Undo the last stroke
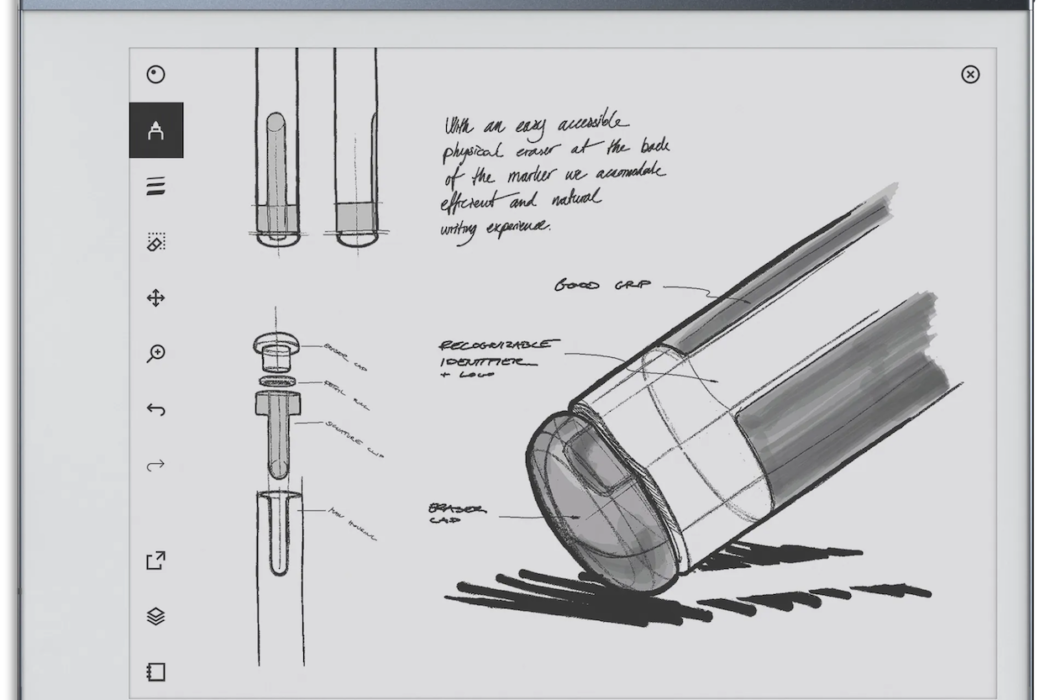Image resolution: width=1050 pixels, height=700 pixels. 155,409
